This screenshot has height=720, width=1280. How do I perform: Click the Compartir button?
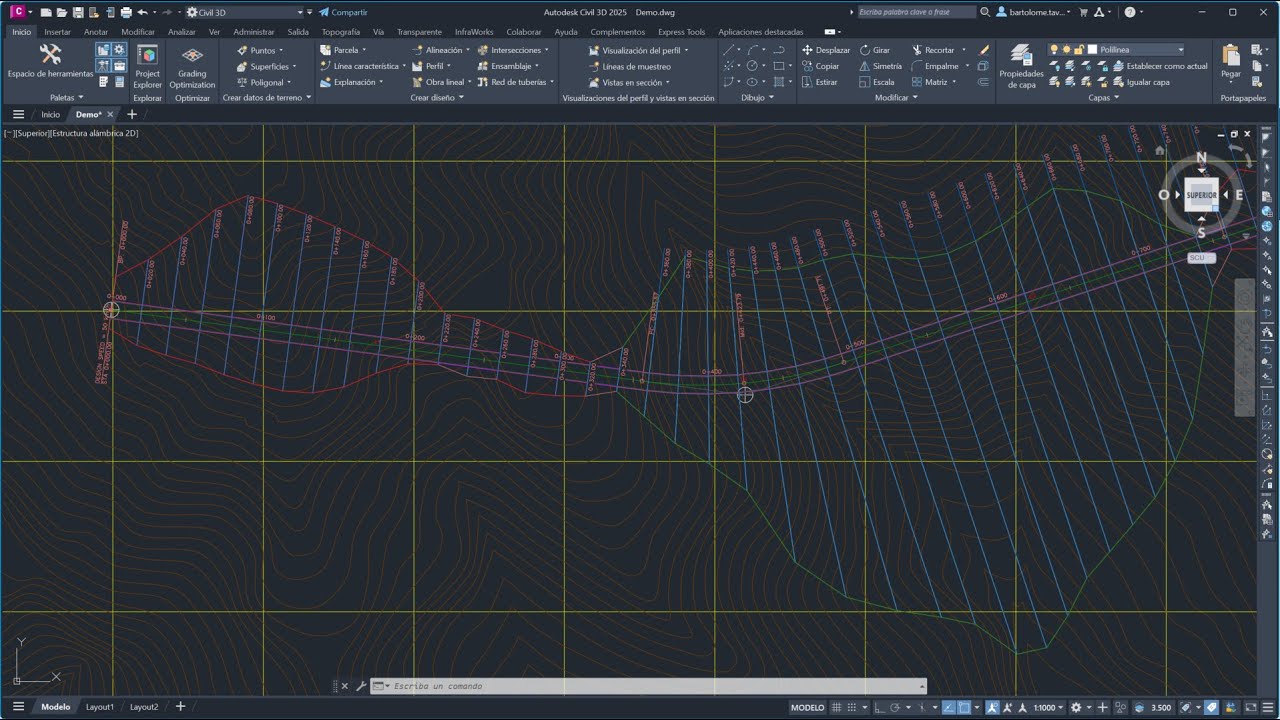pyautogui.click(x=343, y=12)
